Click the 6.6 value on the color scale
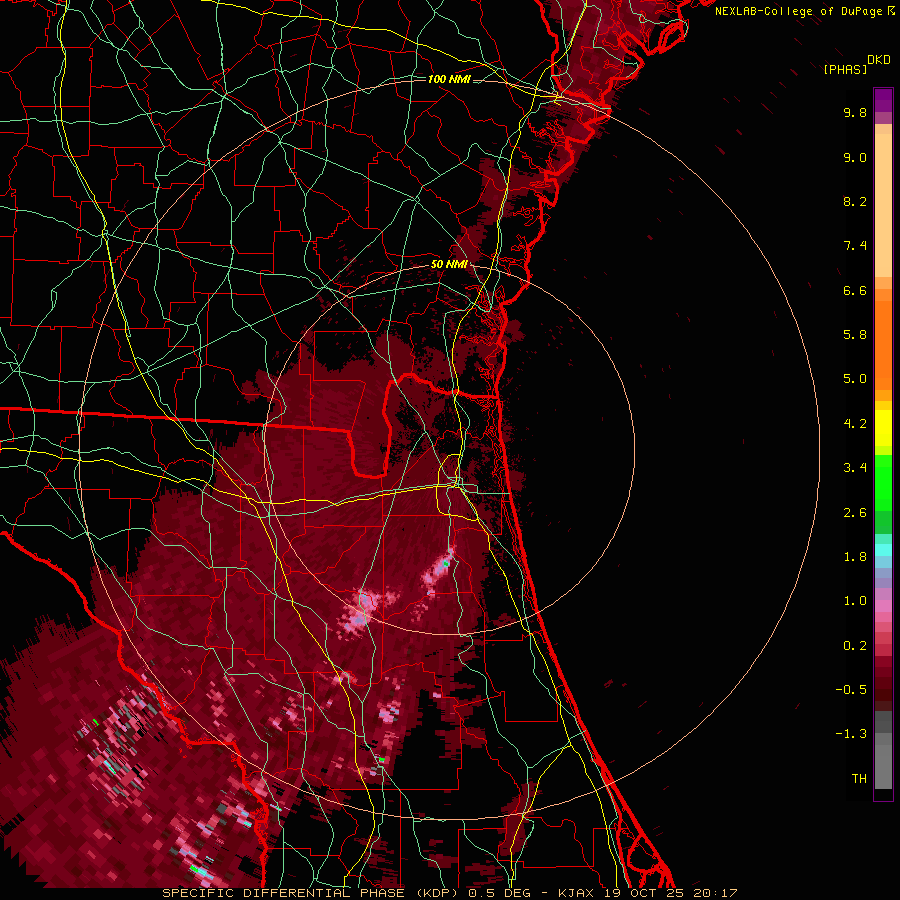This screenshot has width=900, height=900. (855, 290)
